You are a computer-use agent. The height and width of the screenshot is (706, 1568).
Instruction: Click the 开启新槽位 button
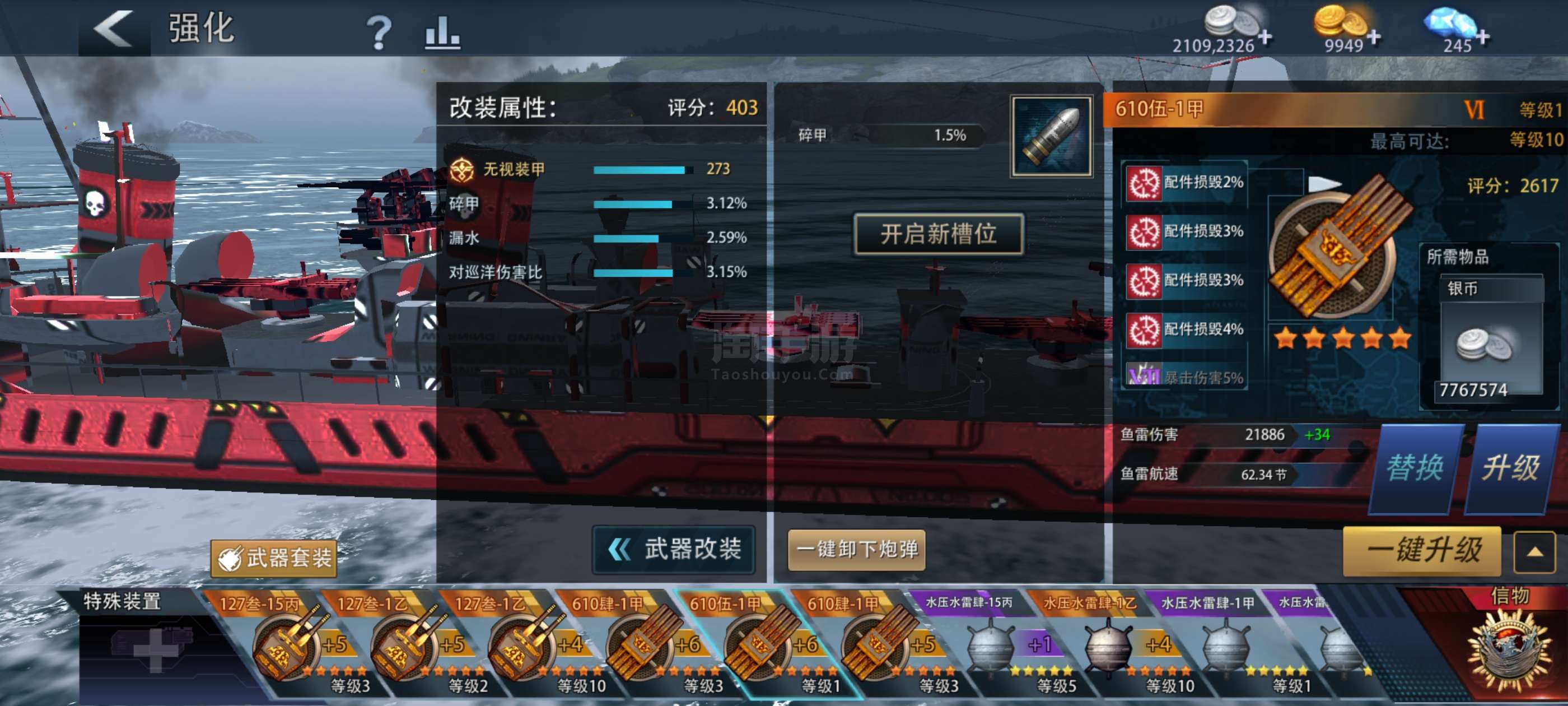coord(939,234)
